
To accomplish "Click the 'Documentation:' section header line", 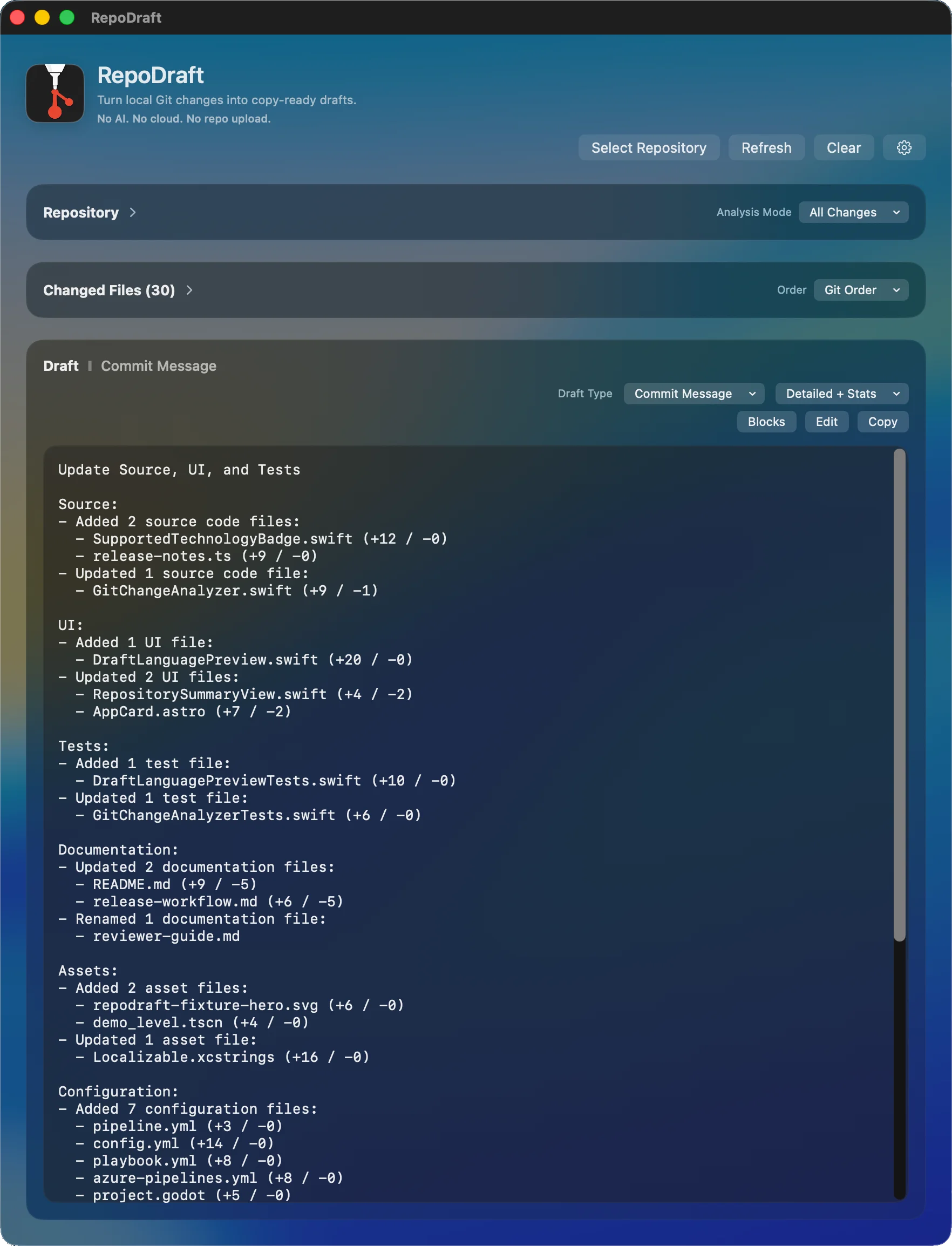I will coord(118,849).
